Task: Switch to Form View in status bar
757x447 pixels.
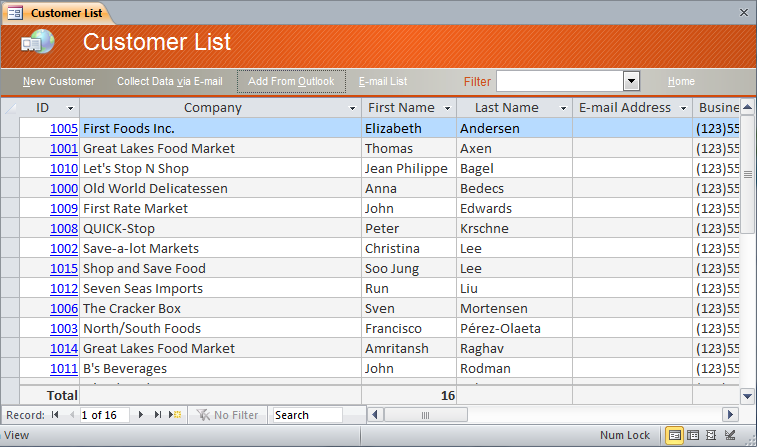Action: point(675,435)
